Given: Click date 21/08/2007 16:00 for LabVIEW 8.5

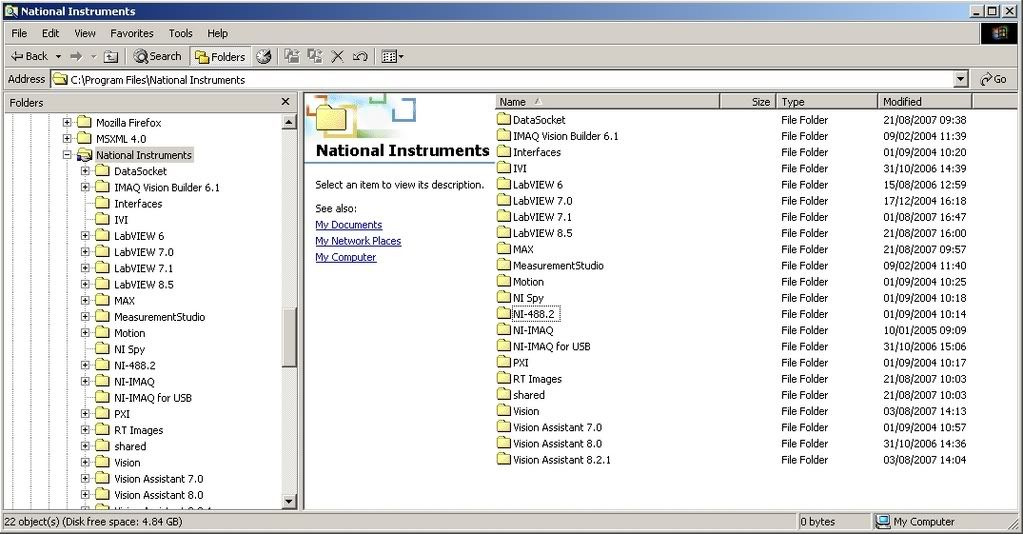Looking at the screenshot, I should (924, 233).
